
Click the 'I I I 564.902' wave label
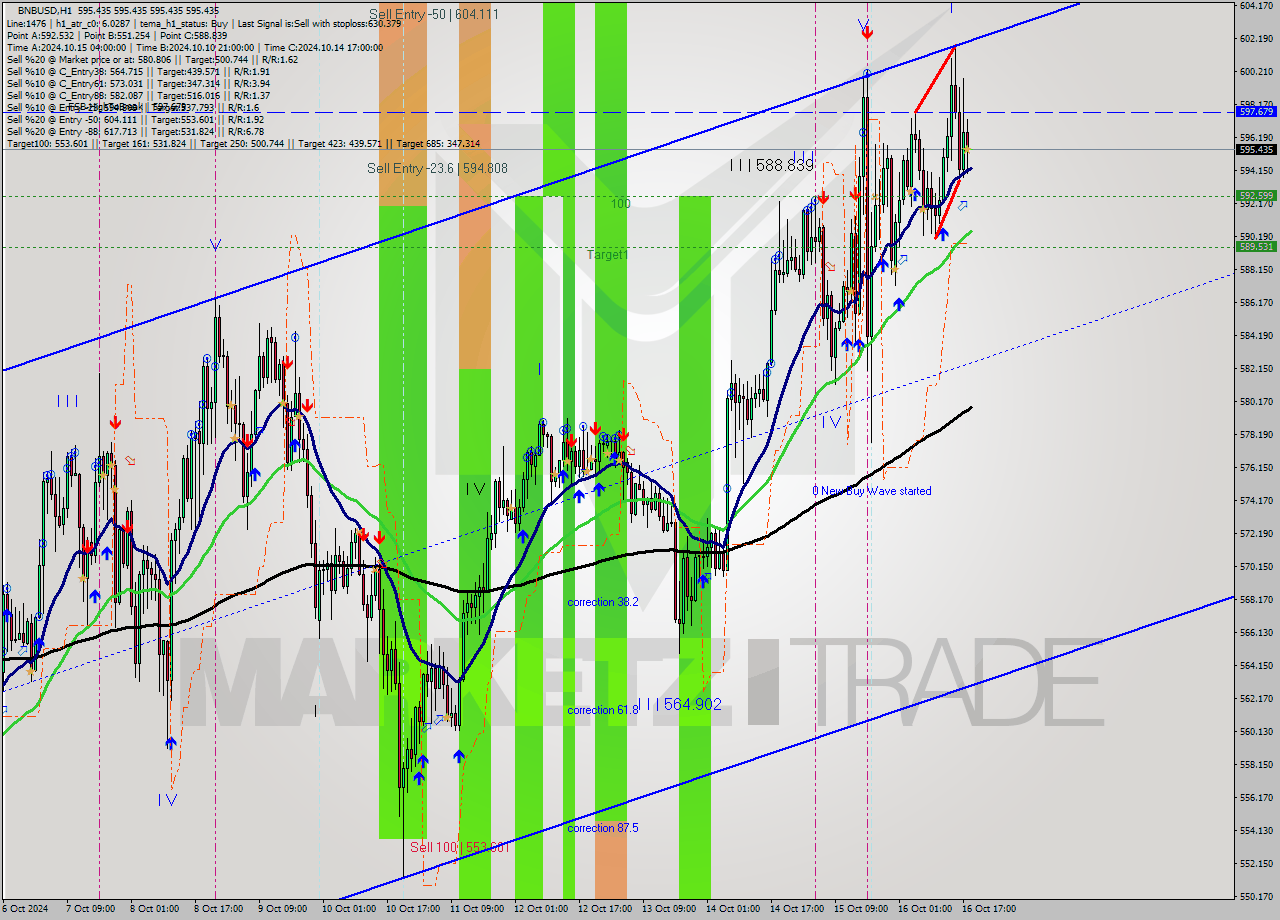[679, 705]
